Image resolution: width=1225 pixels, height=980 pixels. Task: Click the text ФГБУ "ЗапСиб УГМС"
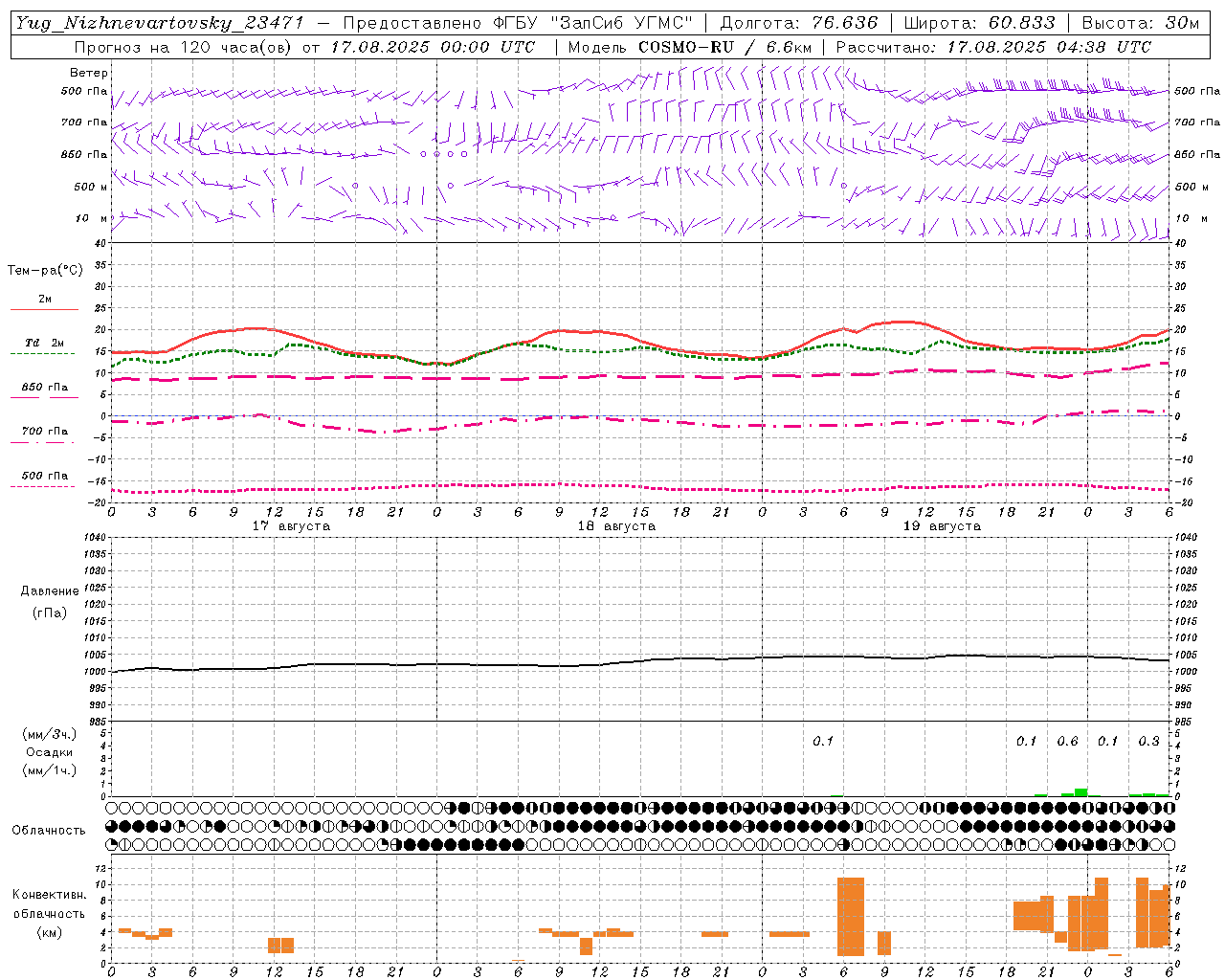tap(592, 23)
